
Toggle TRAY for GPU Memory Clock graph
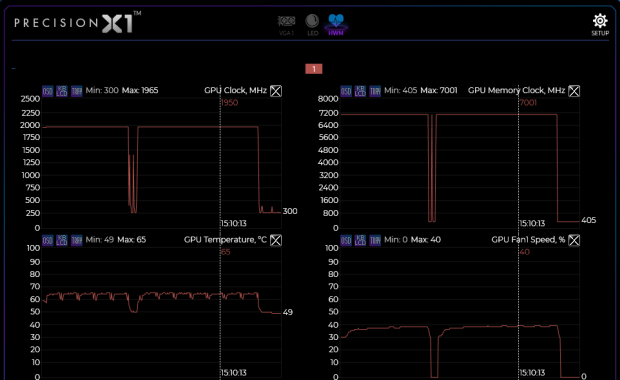point(375,91)
